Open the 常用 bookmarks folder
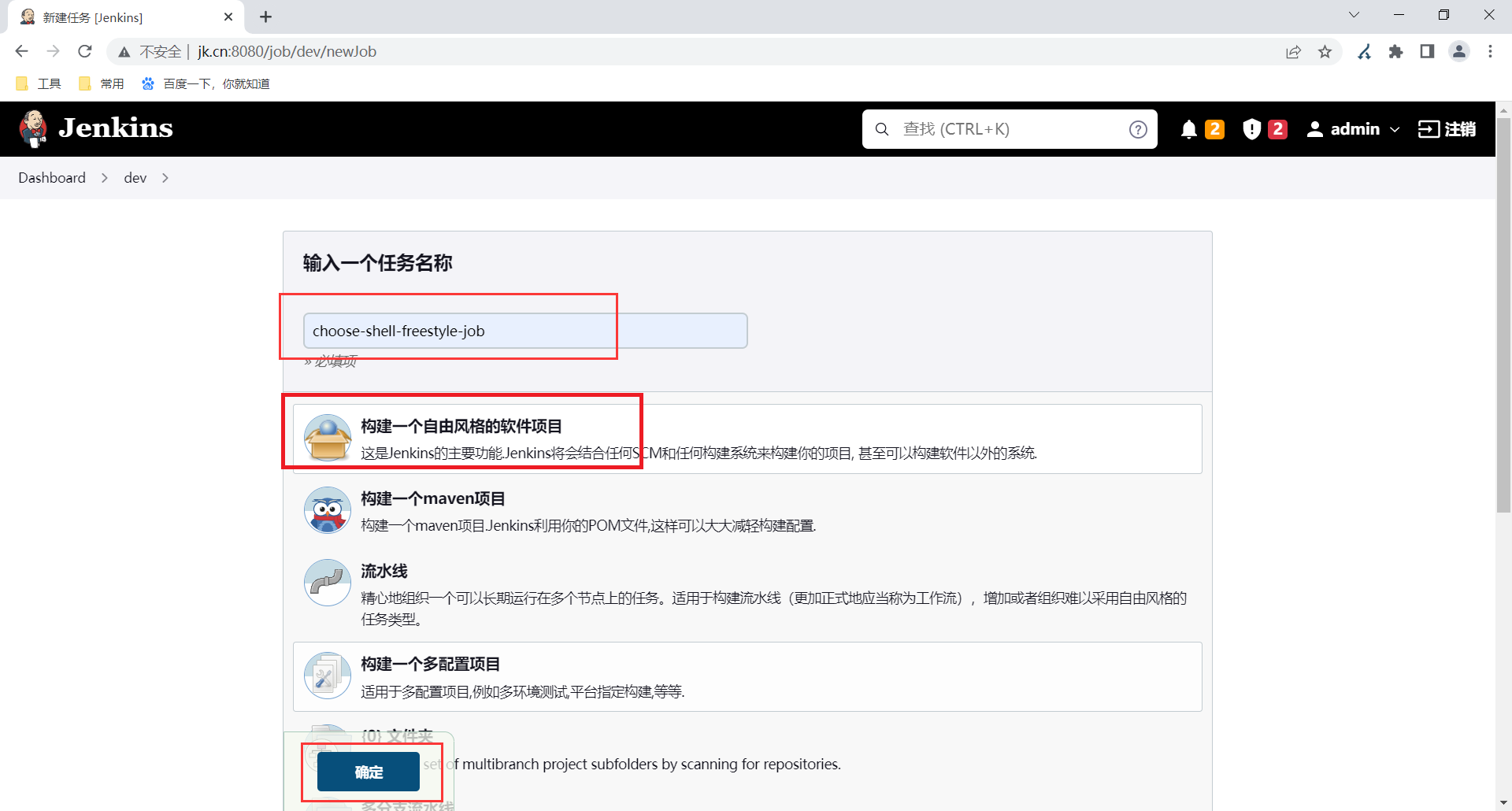This screenshot has height=811, width=1512. tap(102, 83)
